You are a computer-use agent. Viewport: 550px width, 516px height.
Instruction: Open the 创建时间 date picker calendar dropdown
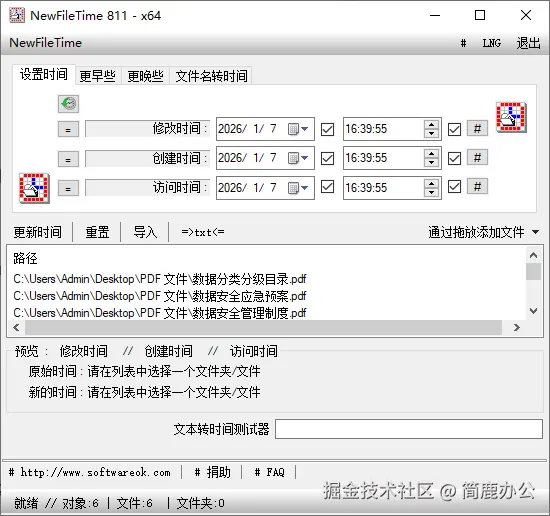tap(298, 158)
